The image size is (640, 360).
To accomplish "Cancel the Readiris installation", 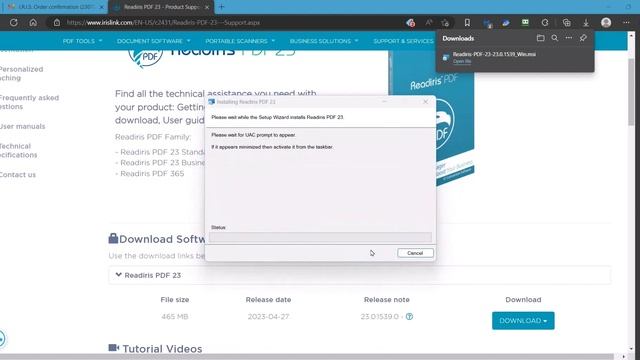I will [415, 253].
